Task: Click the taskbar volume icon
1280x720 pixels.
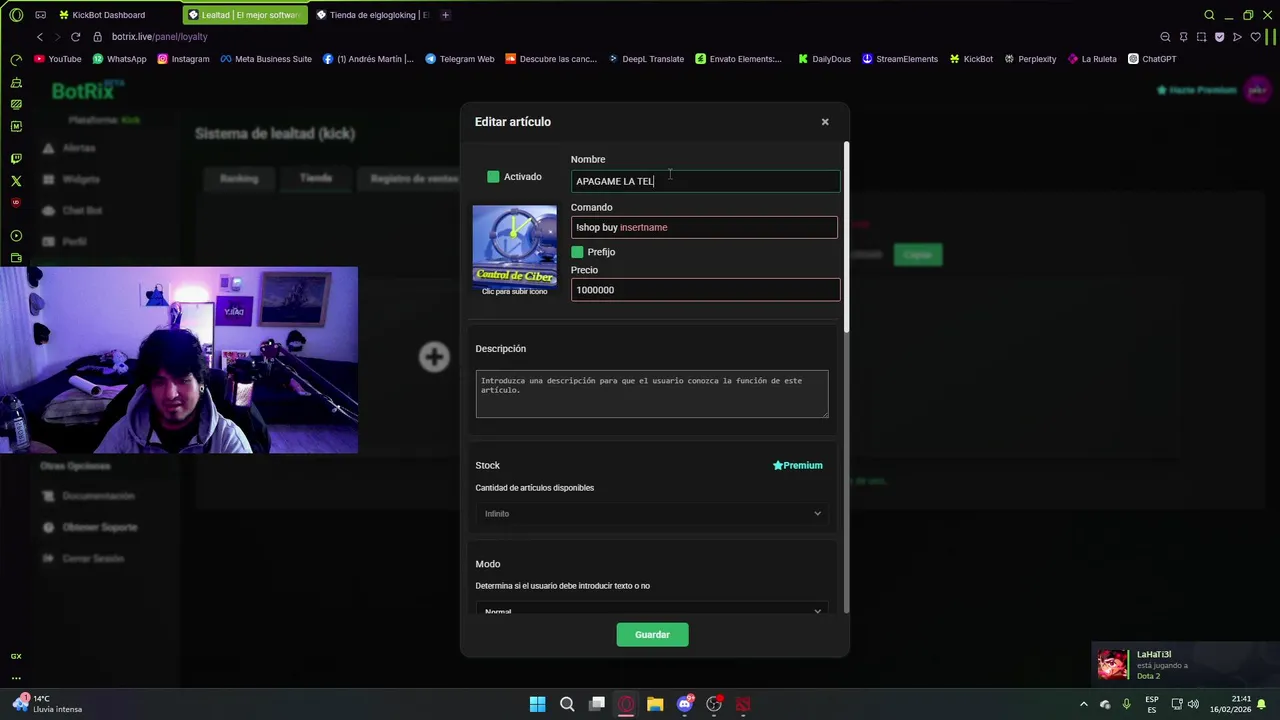Action: click(x=1194, y=704)
